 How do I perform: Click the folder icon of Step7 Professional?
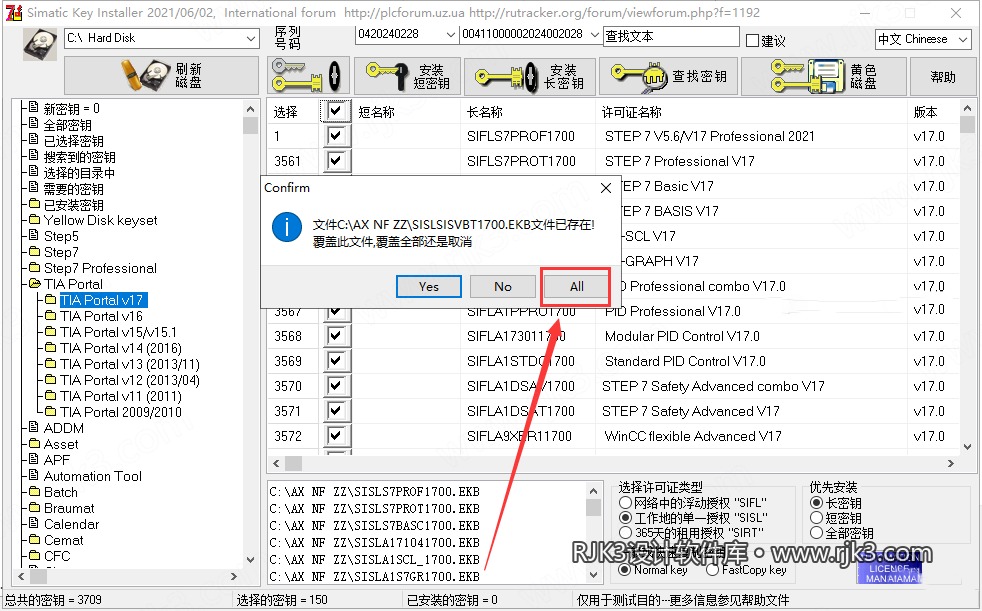pyautogui.click(x=34, y=267)
